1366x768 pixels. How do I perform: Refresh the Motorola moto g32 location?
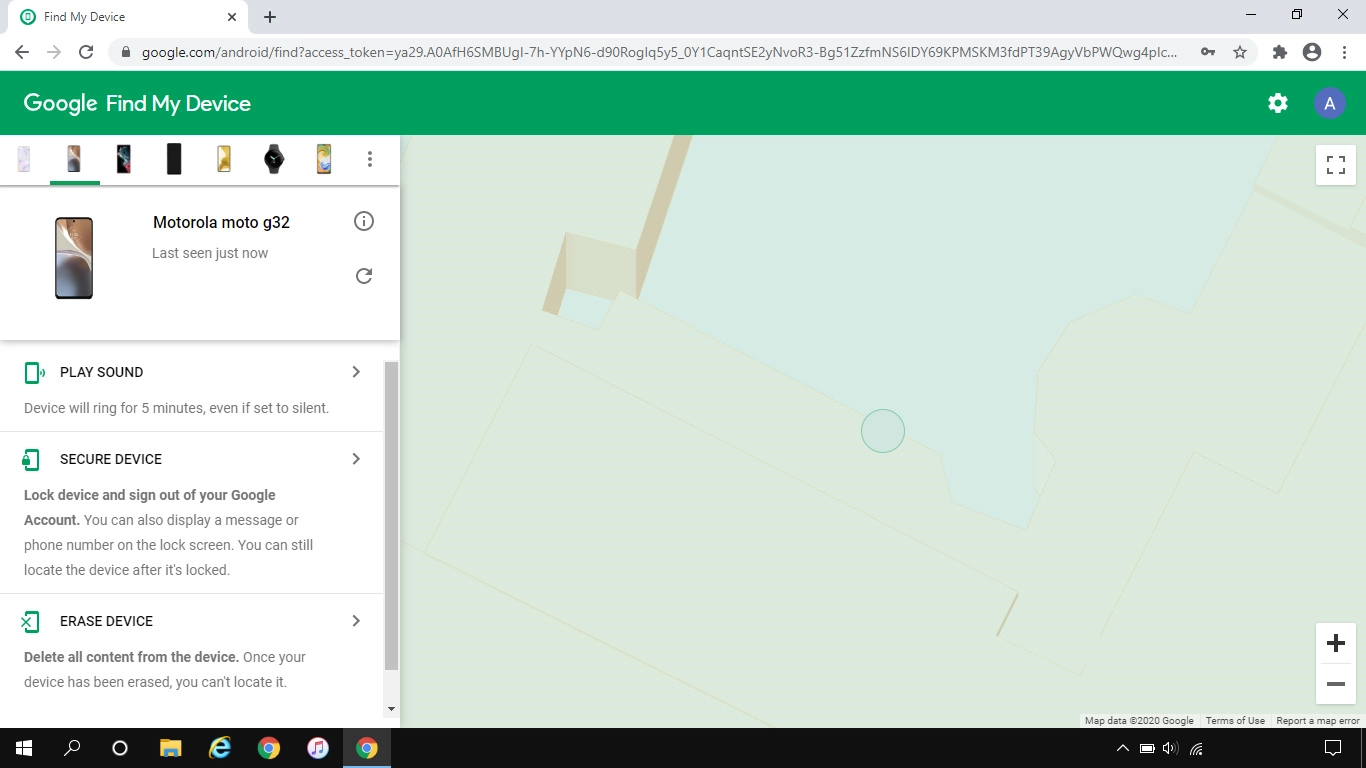[364, 276]
